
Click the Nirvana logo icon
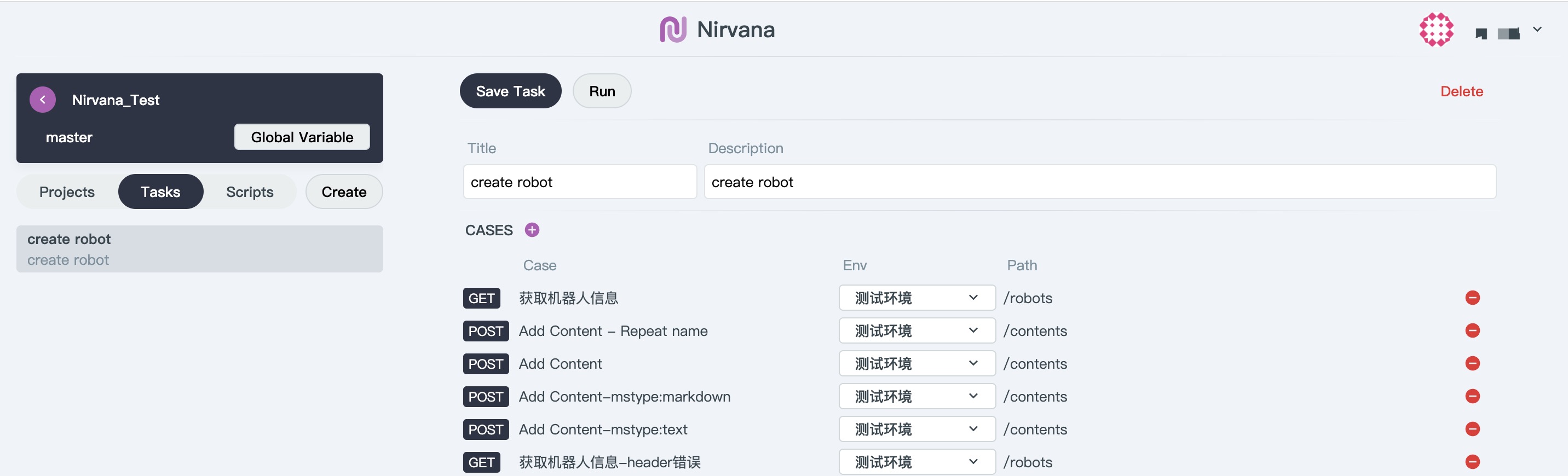tap(673, 30)
